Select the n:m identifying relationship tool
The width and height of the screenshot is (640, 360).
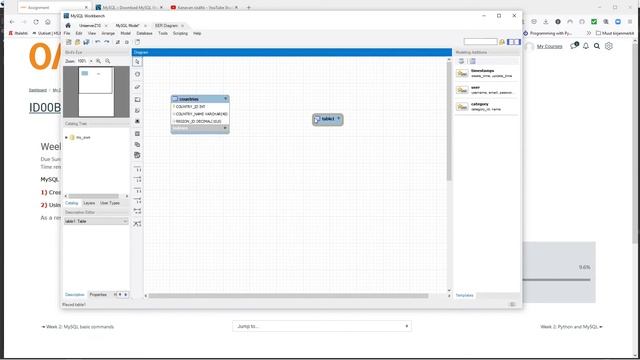[138, 211]
